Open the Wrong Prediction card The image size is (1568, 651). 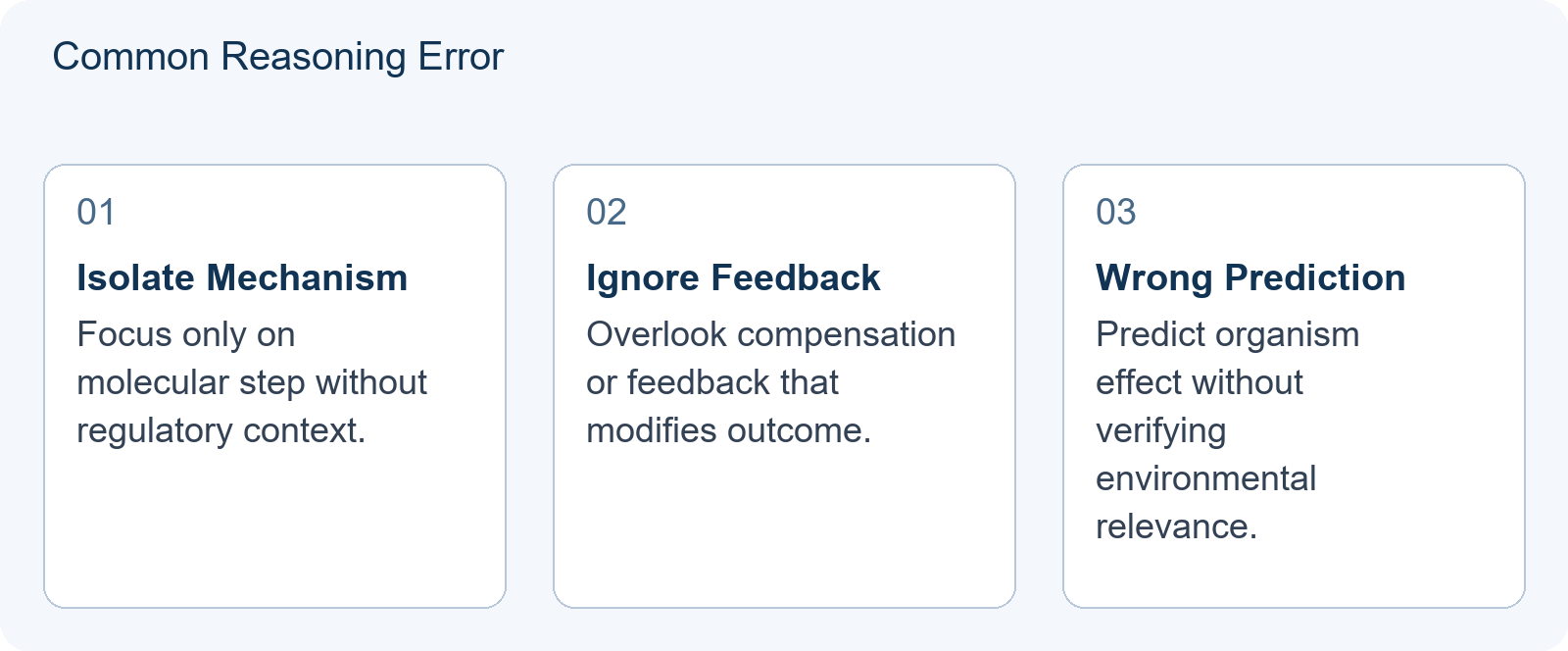tap(1294, 386)
